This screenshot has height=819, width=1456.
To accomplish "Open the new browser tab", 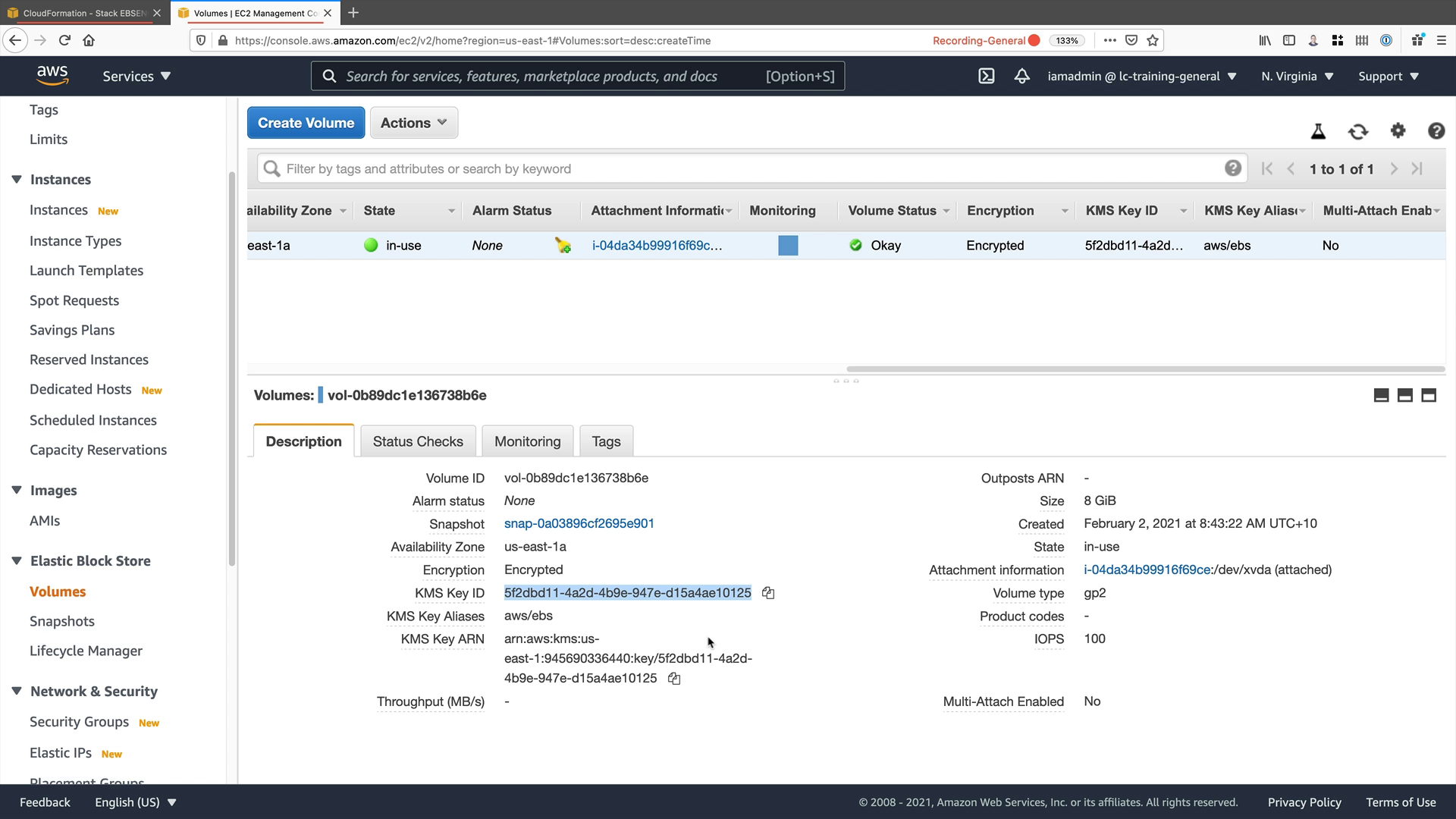I will click(x=353, y=13).
